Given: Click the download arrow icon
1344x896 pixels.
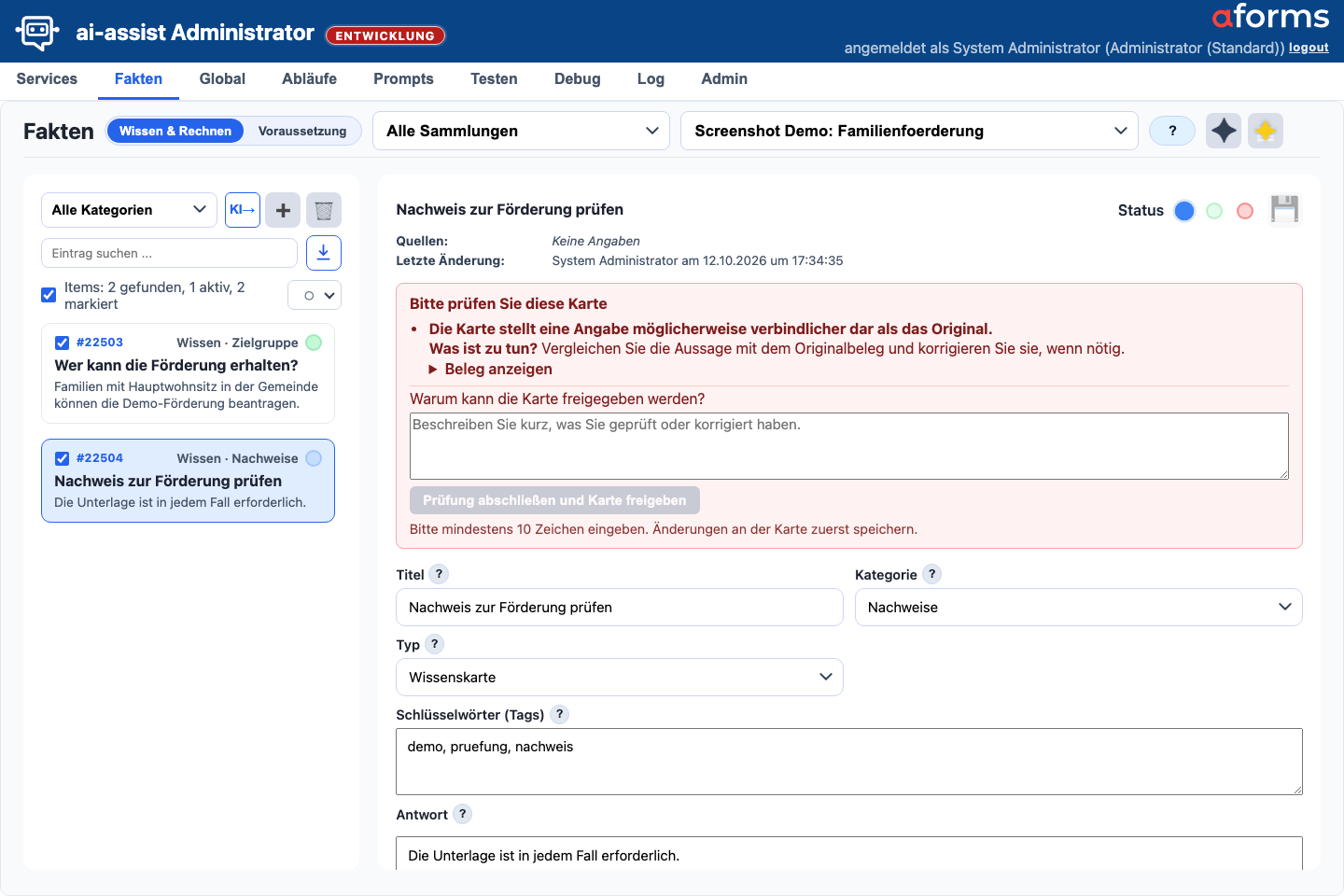Looking at the screenshot, I should (x=324, y=253).
